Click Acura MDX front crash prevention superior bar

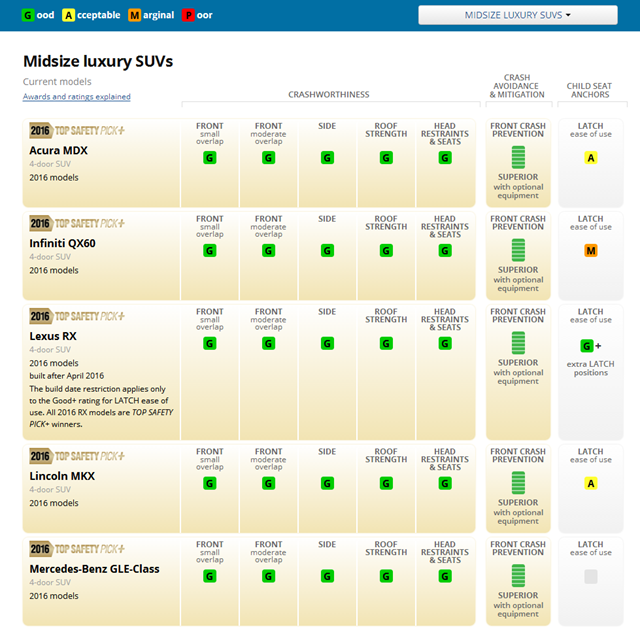518,157
